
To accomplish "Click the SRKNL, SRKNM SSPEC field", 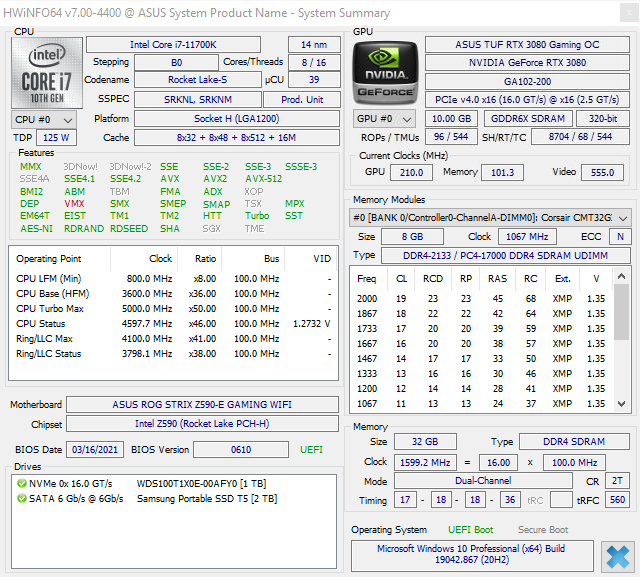I will coord(198,100).
